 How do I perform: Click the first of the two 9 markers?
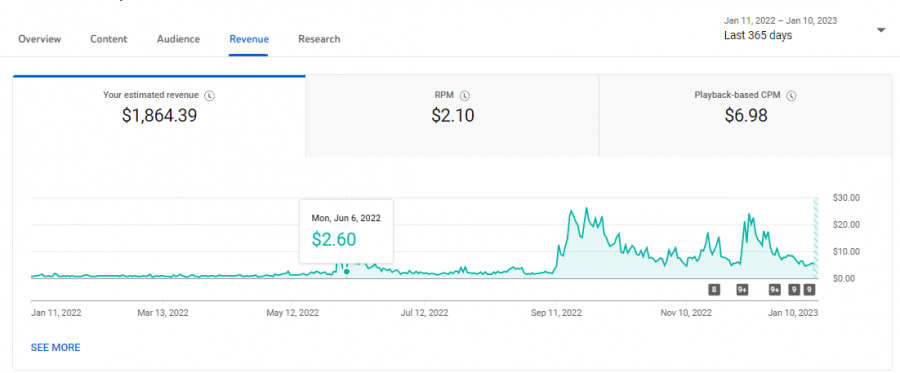click(x=794, y=290)
